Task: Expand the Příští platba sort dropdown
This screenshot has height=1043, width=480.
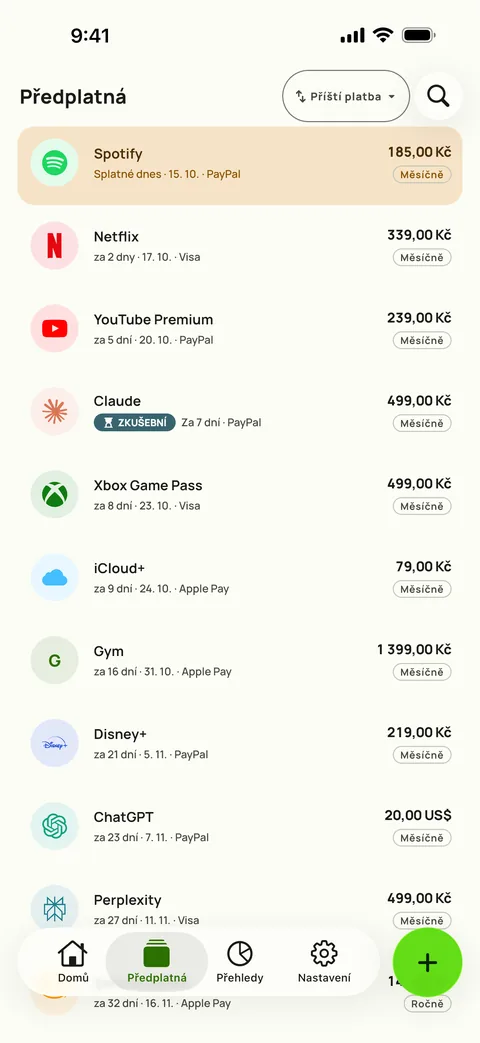Action: click(346, 96)
